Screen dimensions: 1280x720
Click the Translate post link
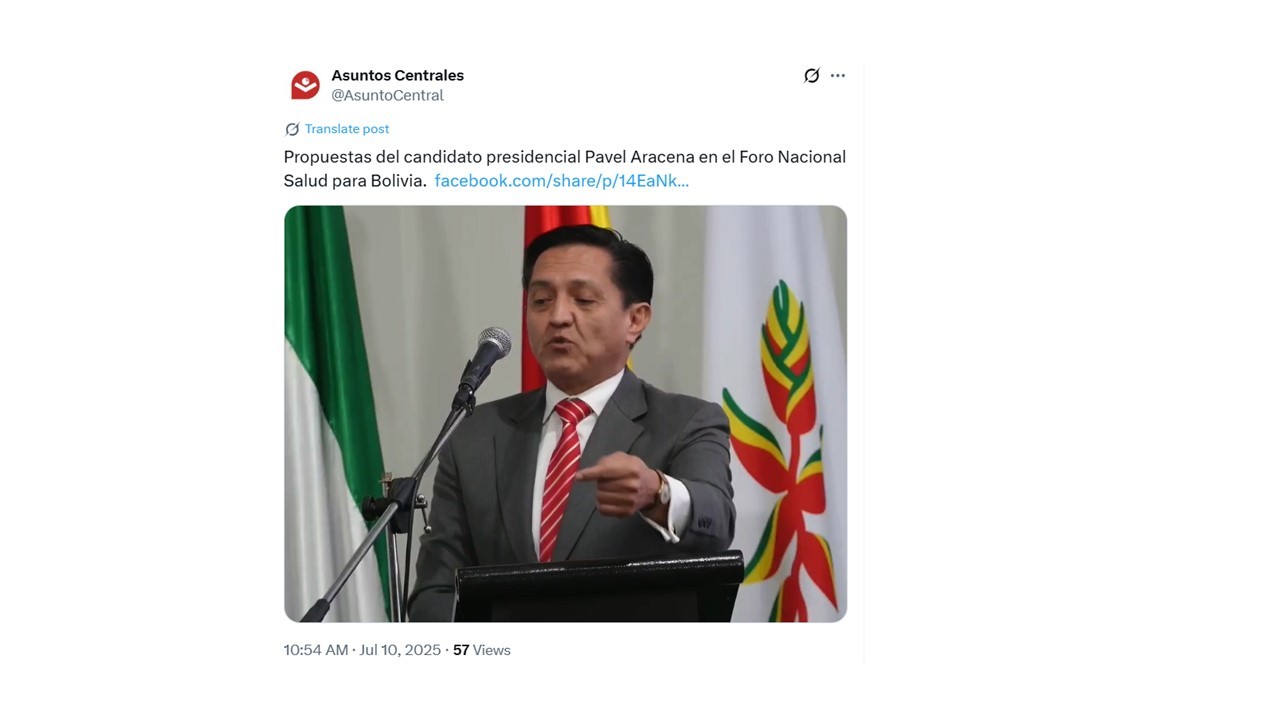(x=347, y=129)
